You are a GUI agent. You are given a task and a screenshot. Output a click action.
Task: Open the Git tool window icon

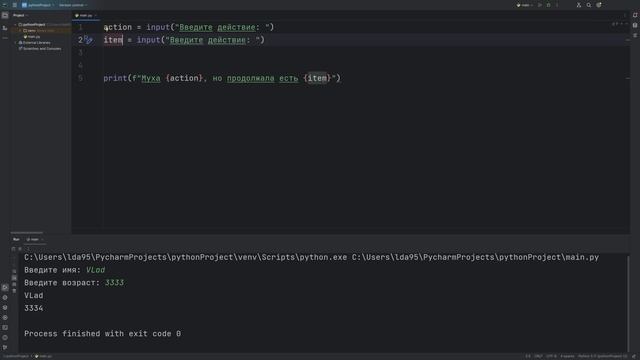pos(5,348)
